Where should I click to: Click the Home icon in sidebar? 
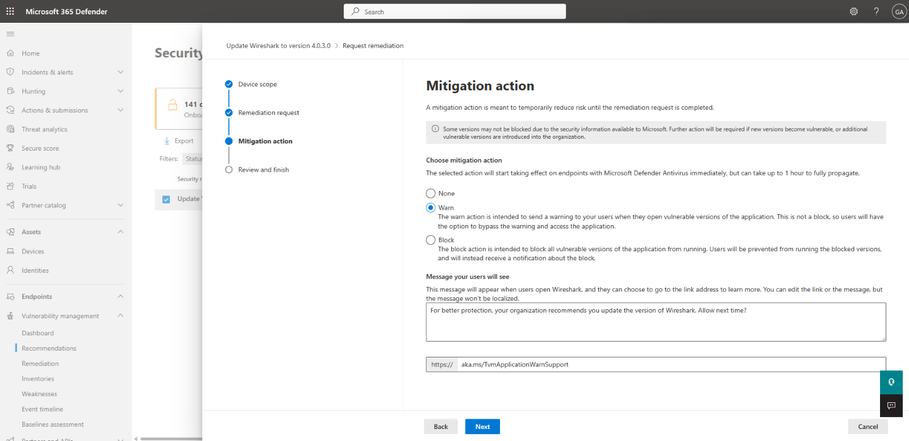[x=10, y=53]
